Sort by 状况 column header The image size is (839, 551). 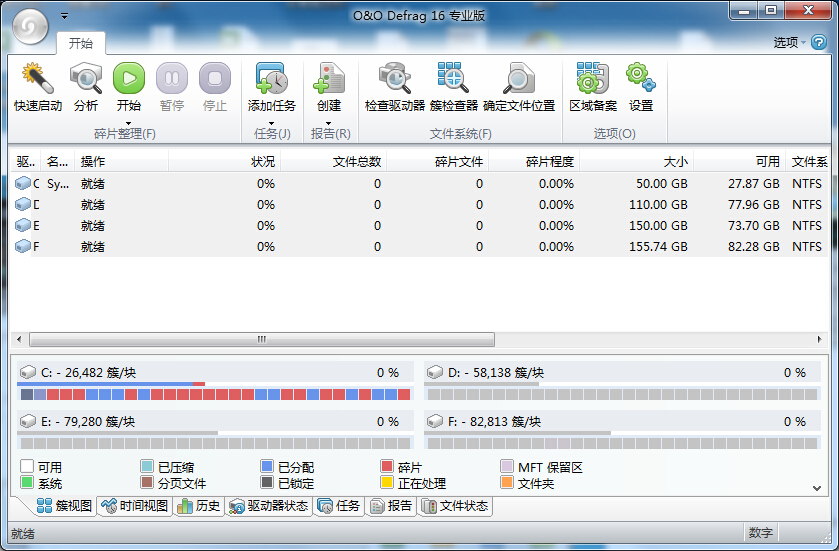tap(225, 162)
